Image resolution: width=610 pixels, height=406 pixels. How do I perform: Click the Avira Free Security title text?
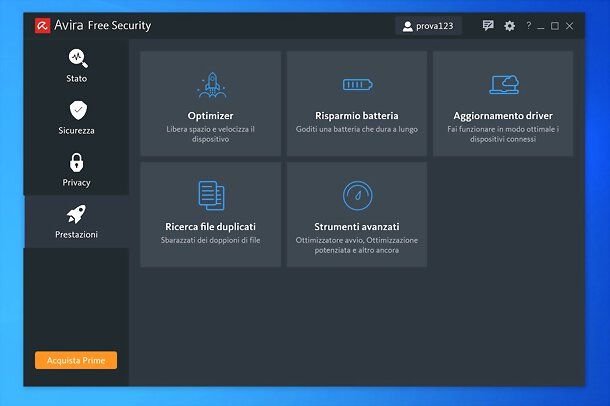click(103, 26)
